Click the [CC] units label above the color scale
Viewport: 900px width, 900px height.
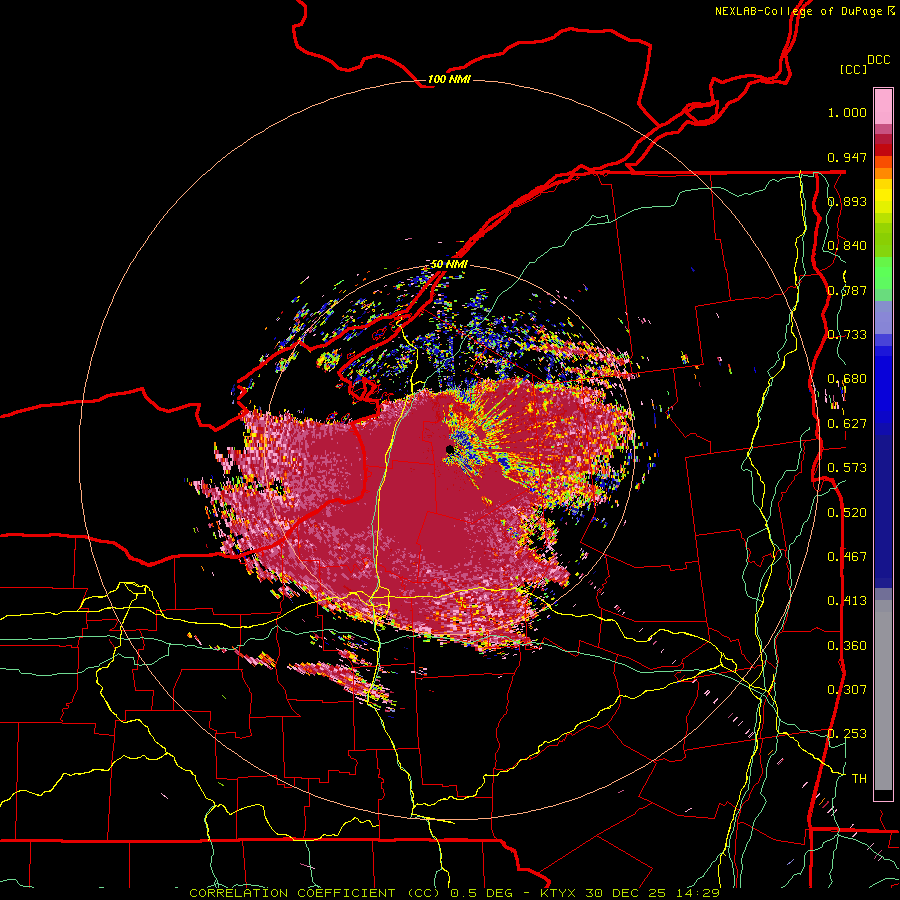tap(854, 69)
